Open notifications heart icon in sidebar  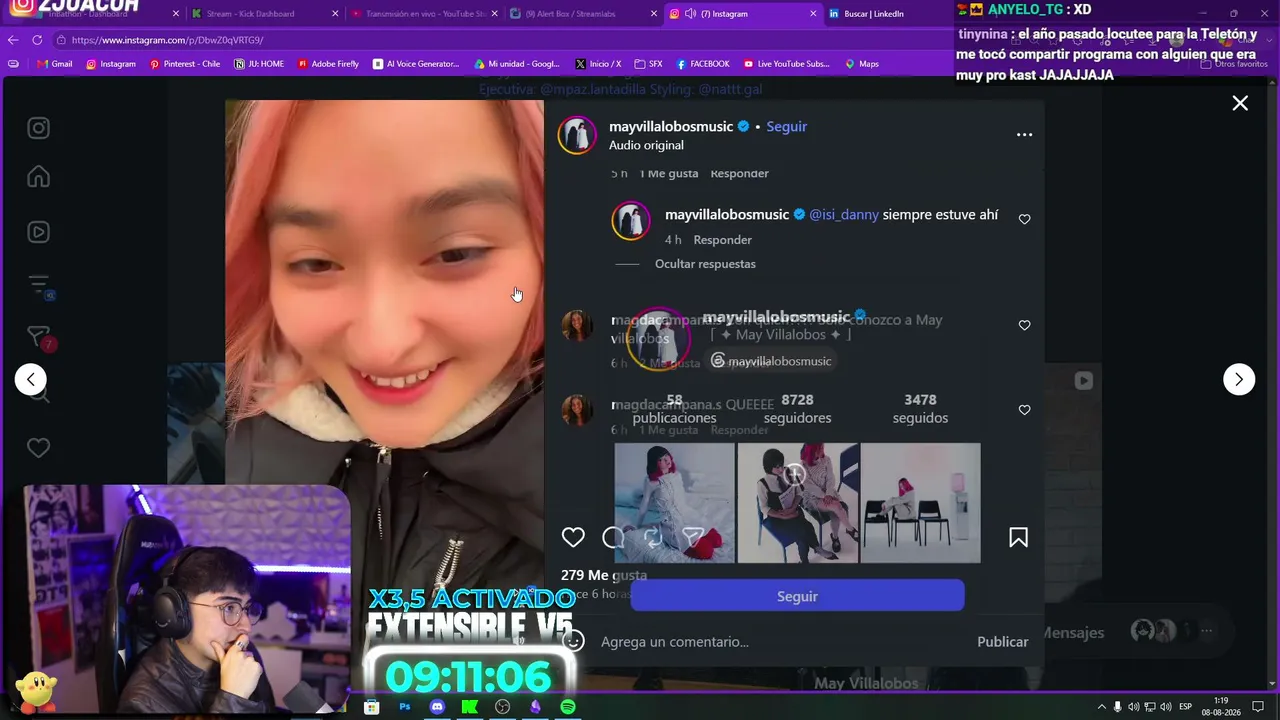pyautogui.click(x=38, y=448)
